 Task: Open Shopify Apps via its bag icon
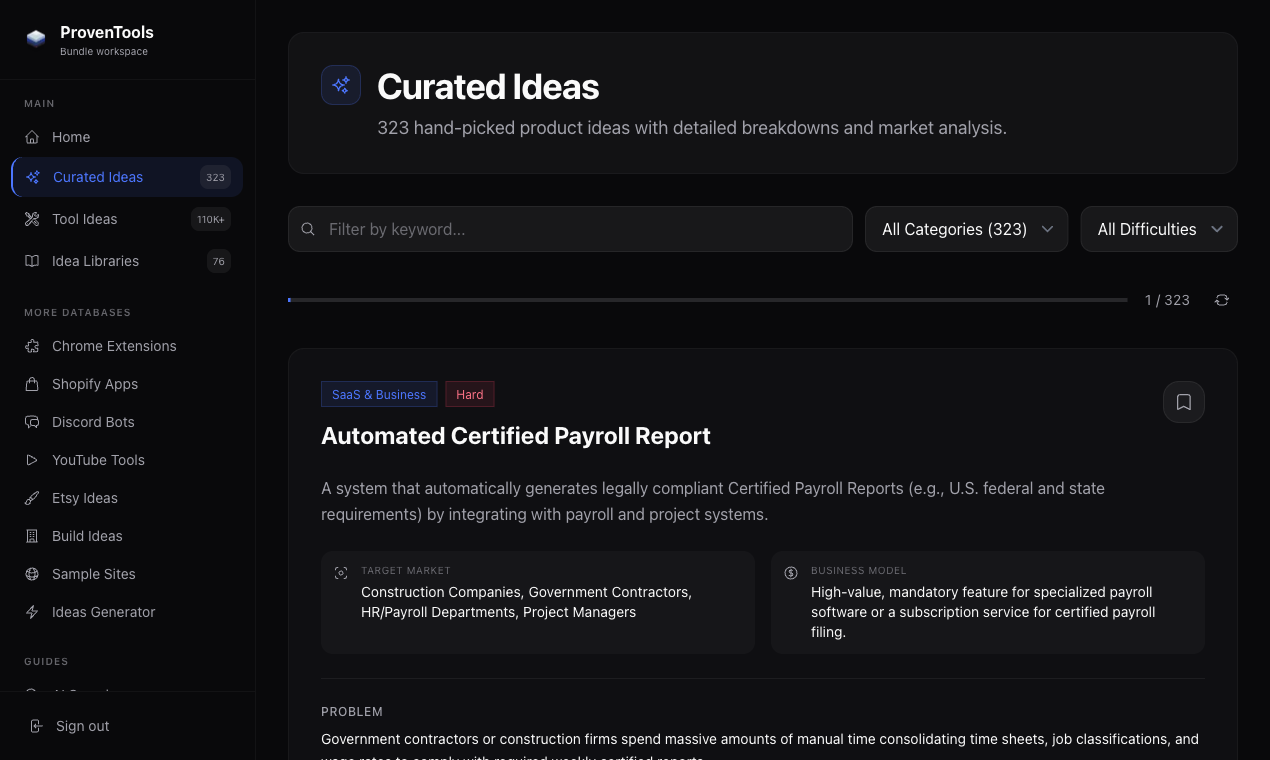tap(33, 384)
